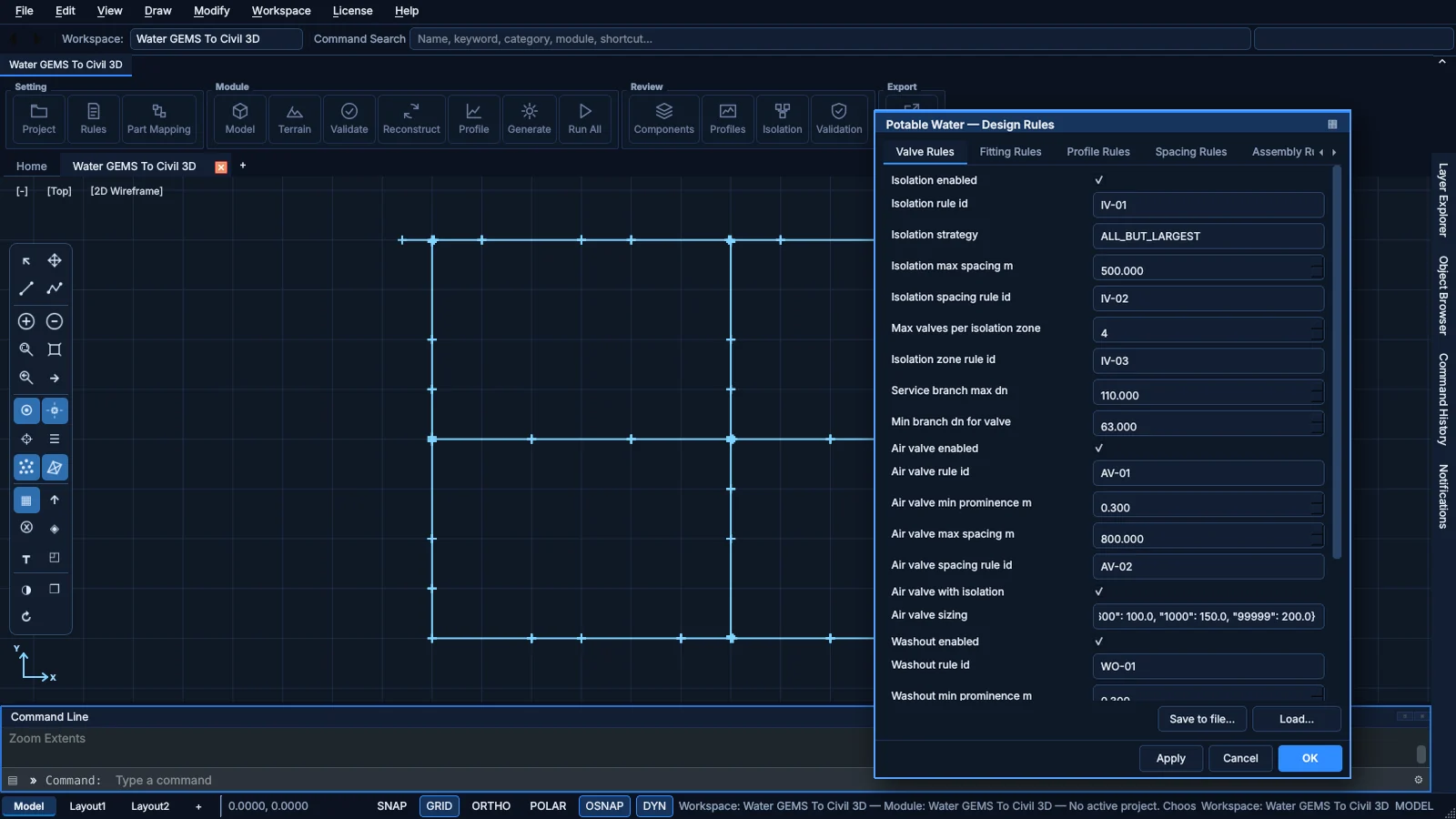The width and height of the screenshot is (1456, 819).
Task: Open Components review
Action: click(663, 119)
